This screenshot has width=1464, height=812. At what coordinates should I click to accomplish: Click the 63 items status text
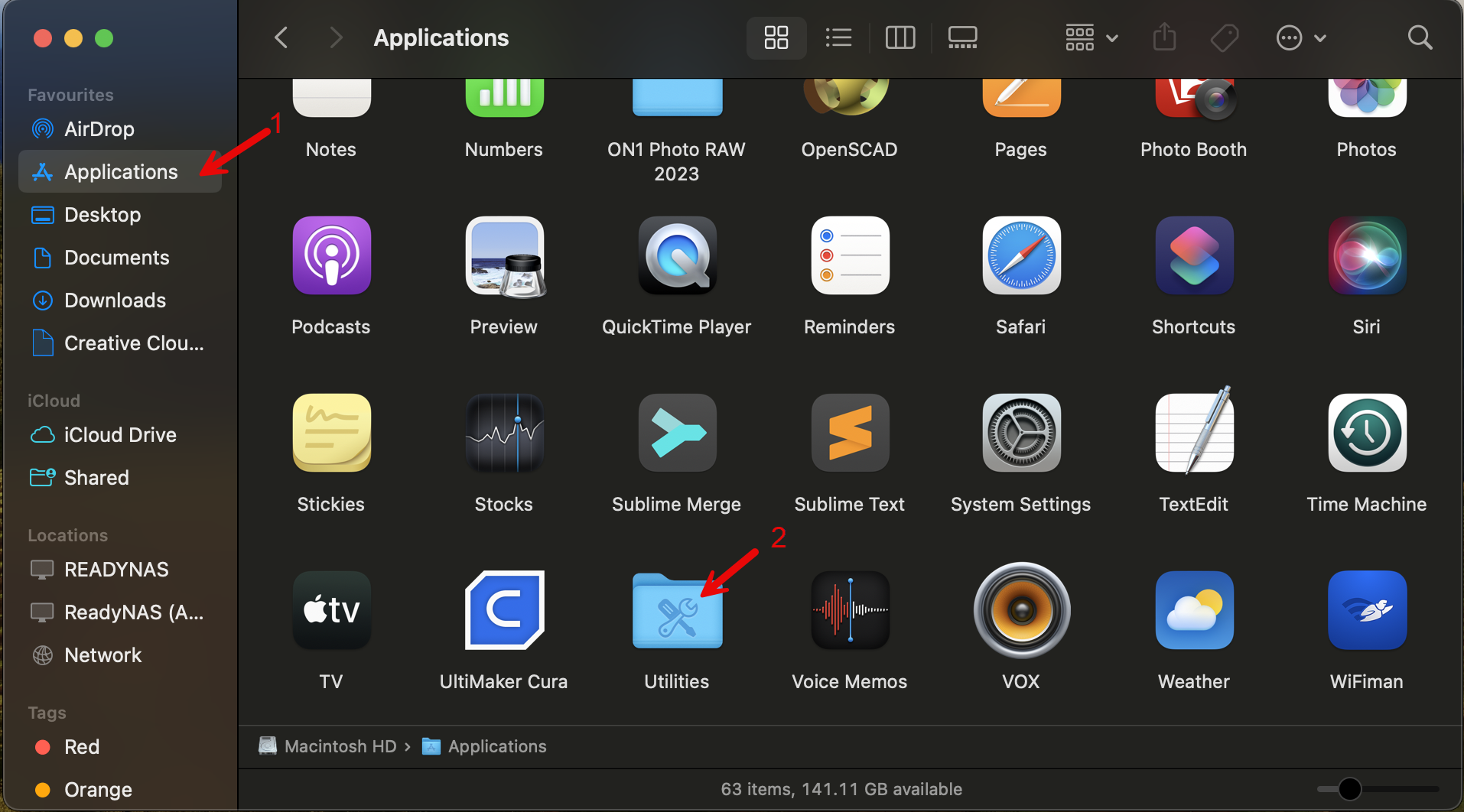841,789
